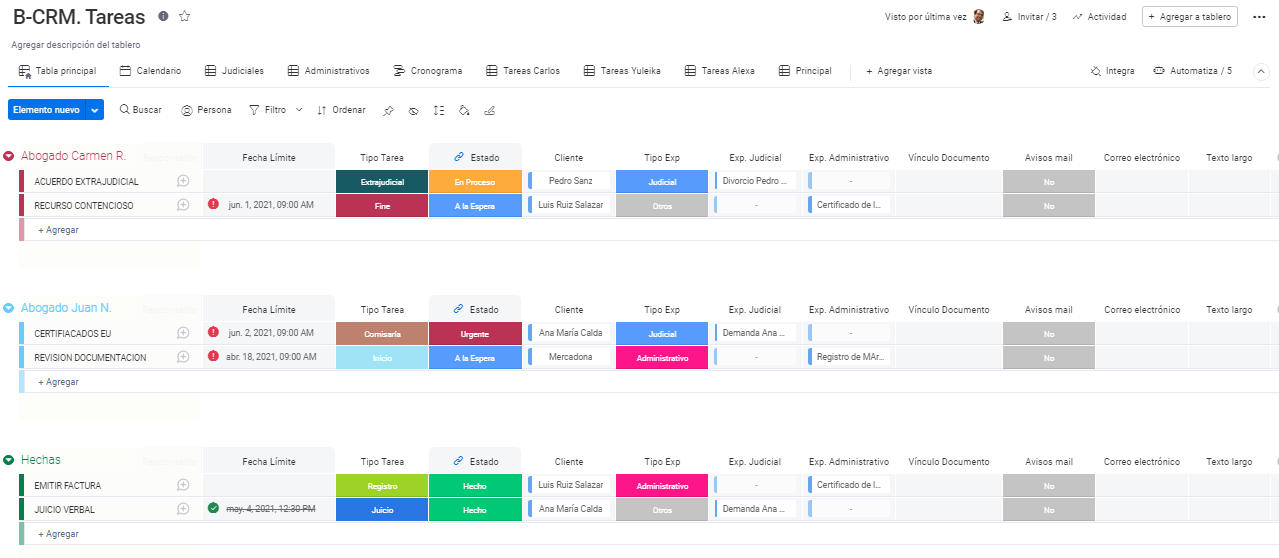Open the Automatiza robot option
Viewport: 1279px width, 558px height.
pyautogui.click(x=1192, y=71)
